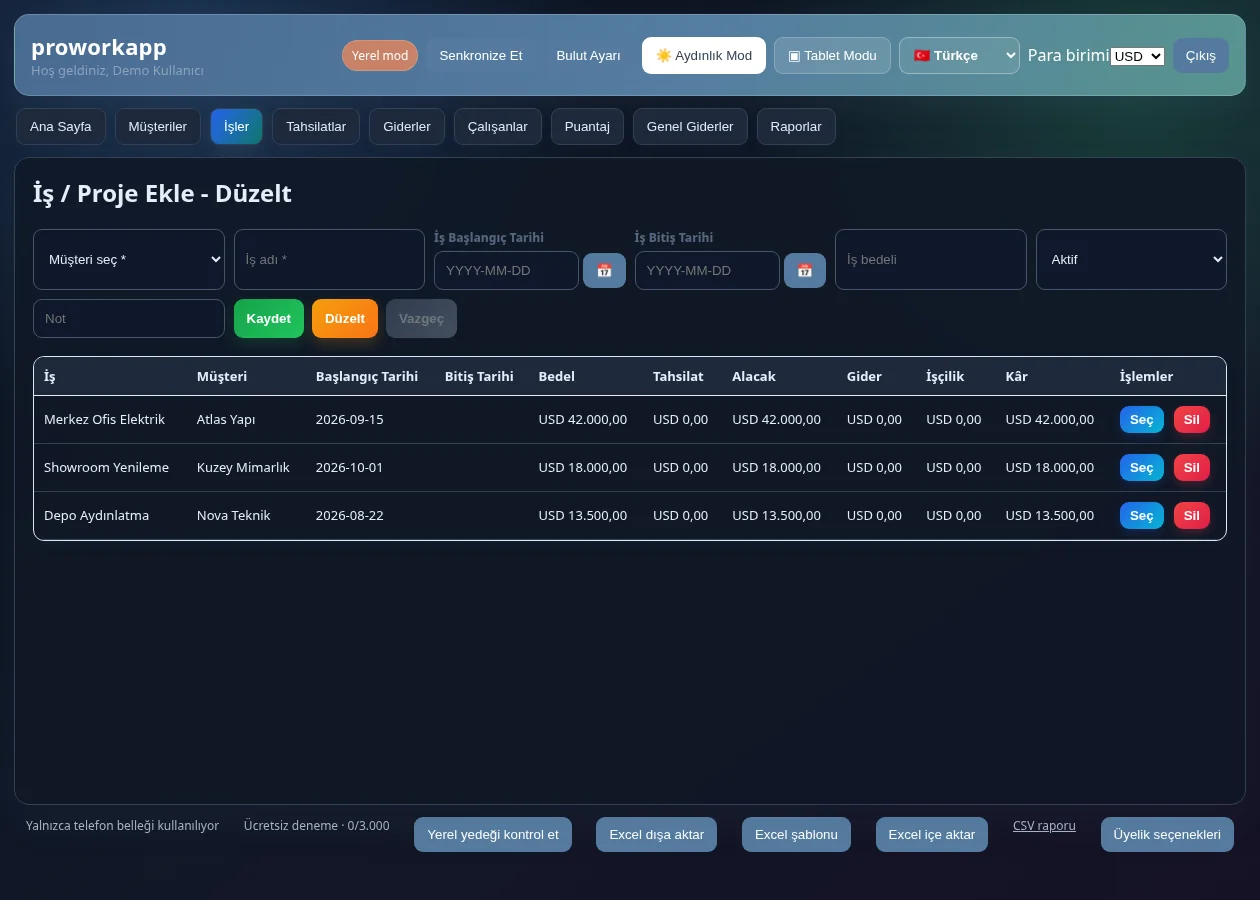The width and height of the screenshot is (1260, 900).
Task: Focus the İş bedeli input field
Action: coord(931,259)
